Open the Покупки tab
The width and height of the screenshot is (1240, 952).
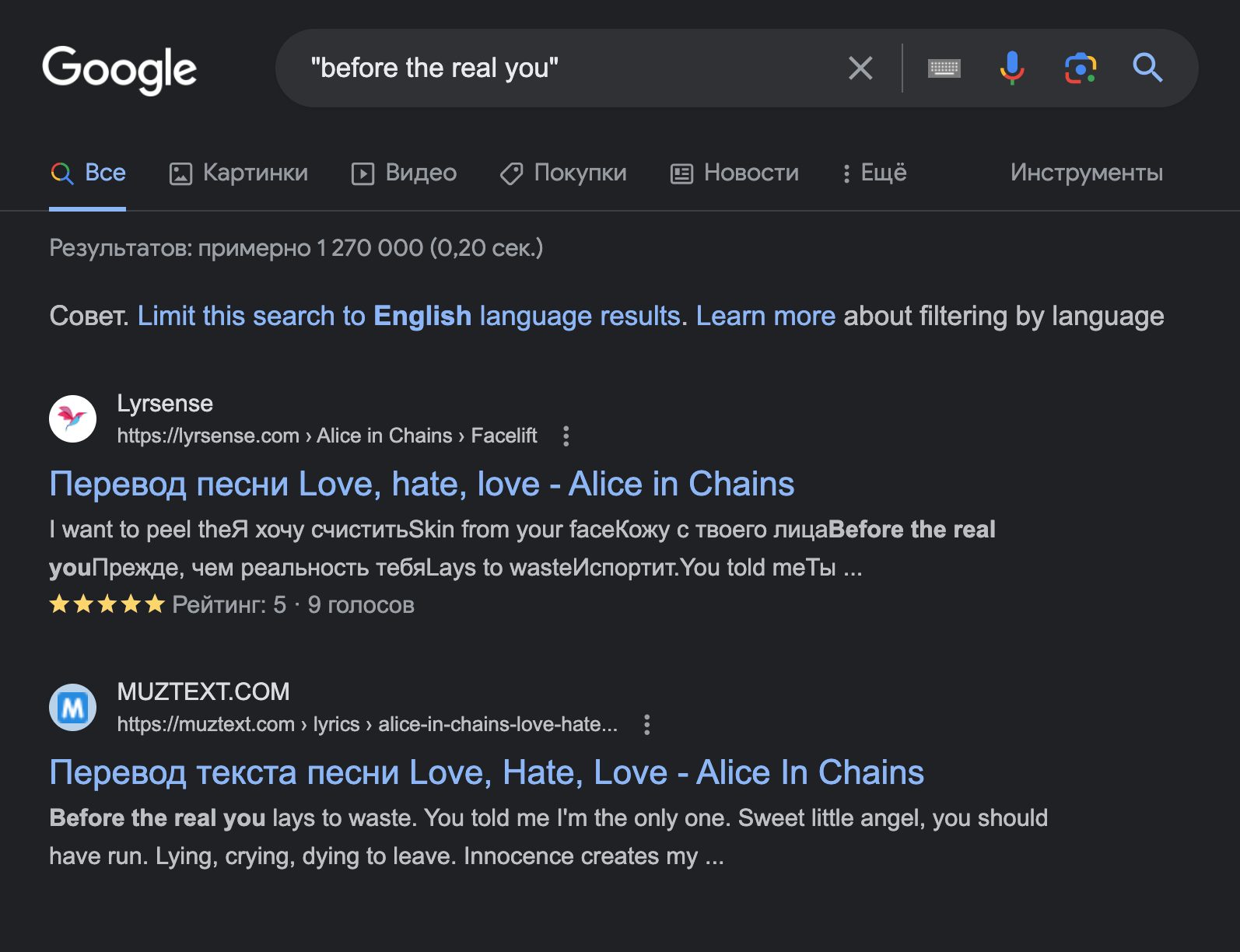(x=563, y=173)
